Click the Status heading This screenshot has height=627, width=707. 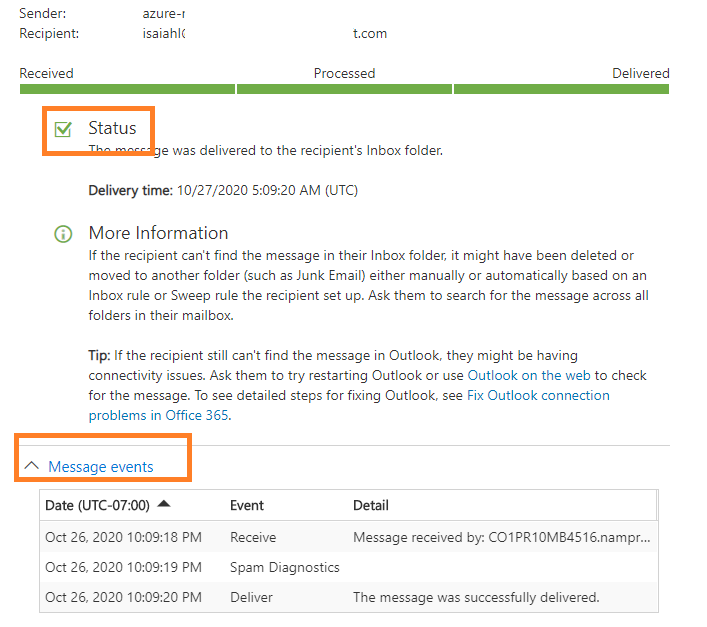point(112,128)
